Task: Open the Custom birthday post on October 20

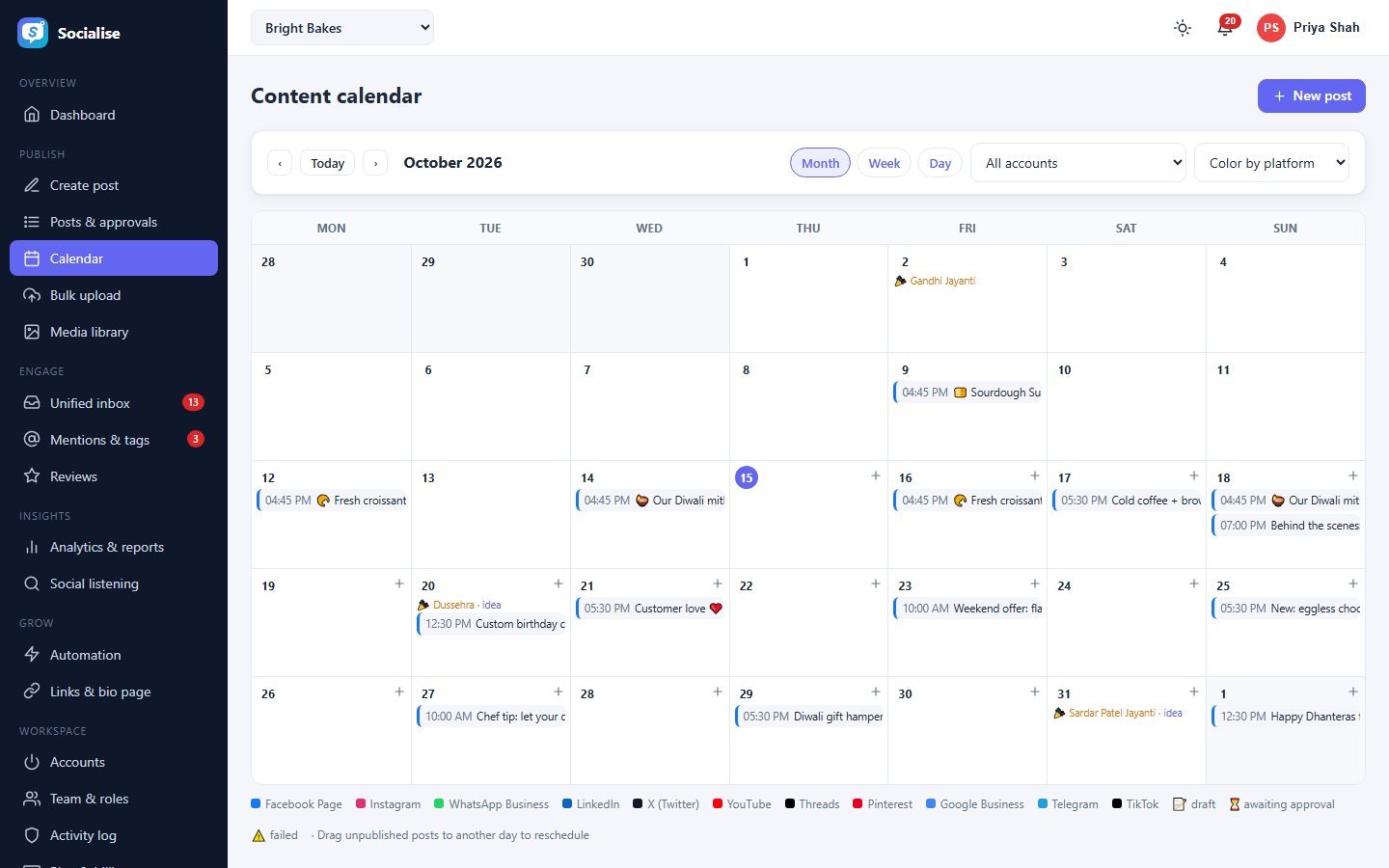Action: [x=492, y=624]
